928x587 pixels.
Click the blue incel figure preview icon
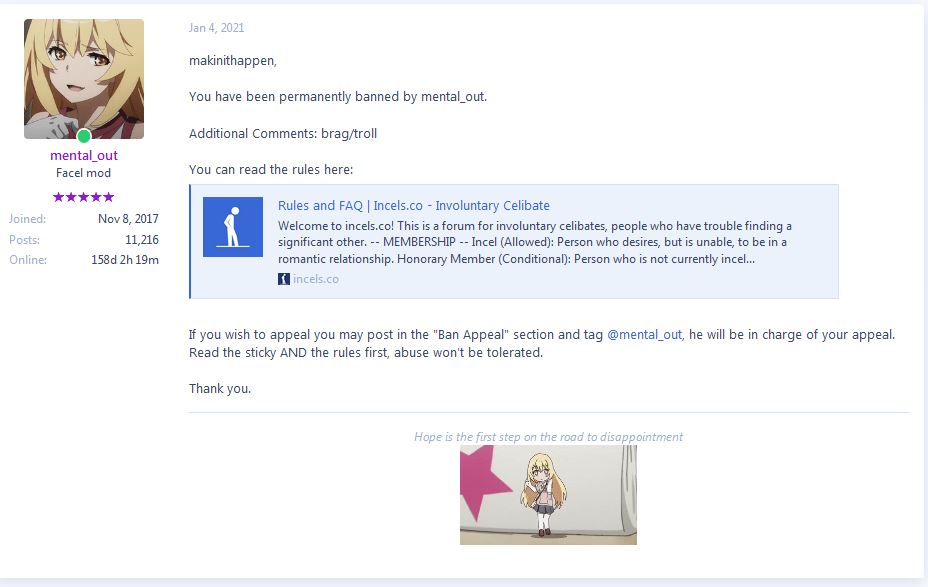click(x=233, y=227)
